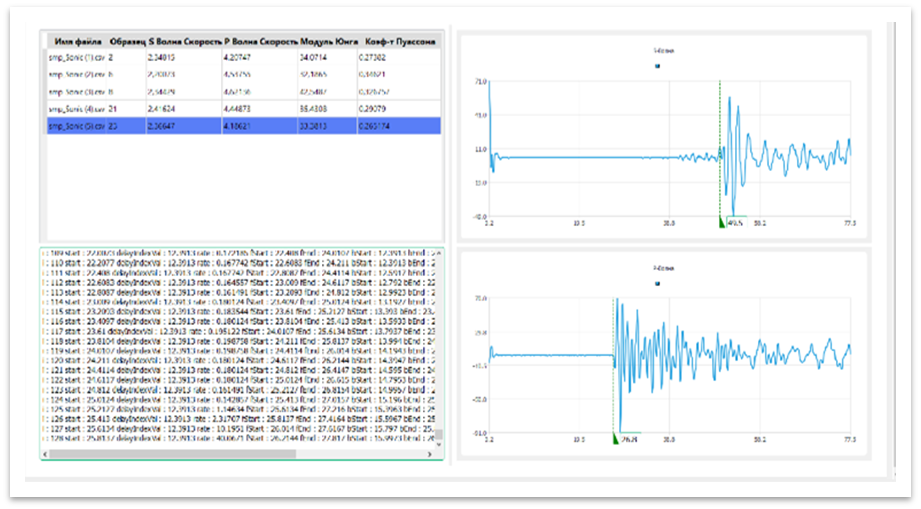The width and height of the screenshot is (921, 509).
Task: Click the log panel's vertical scrollbar up arrow
Action: click(438, 254)
